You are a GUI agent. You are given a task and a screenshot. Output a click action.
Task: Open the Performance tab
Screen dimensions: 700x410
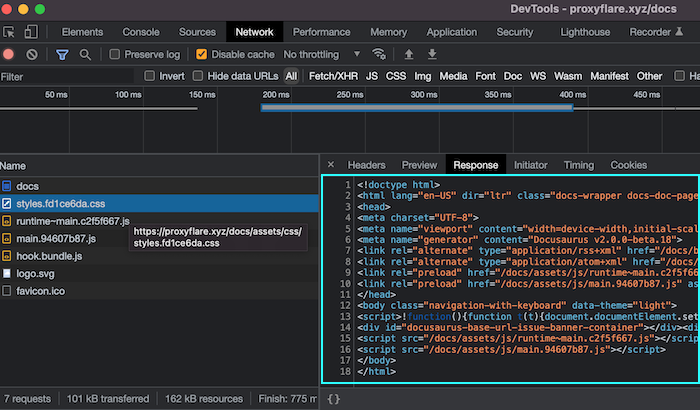pyautogui.click(x=321, y=32)
